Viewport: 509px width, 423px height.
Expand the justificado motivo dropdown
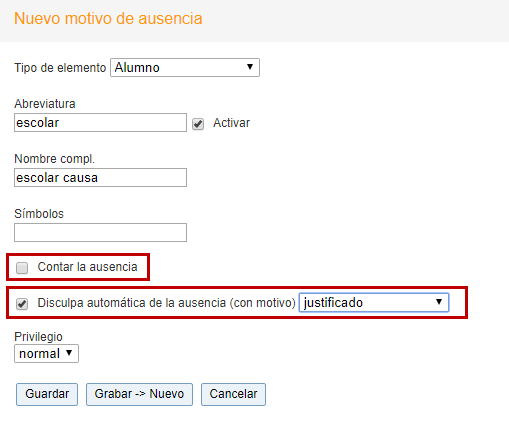pyautogui.click(x=374, y=303)
